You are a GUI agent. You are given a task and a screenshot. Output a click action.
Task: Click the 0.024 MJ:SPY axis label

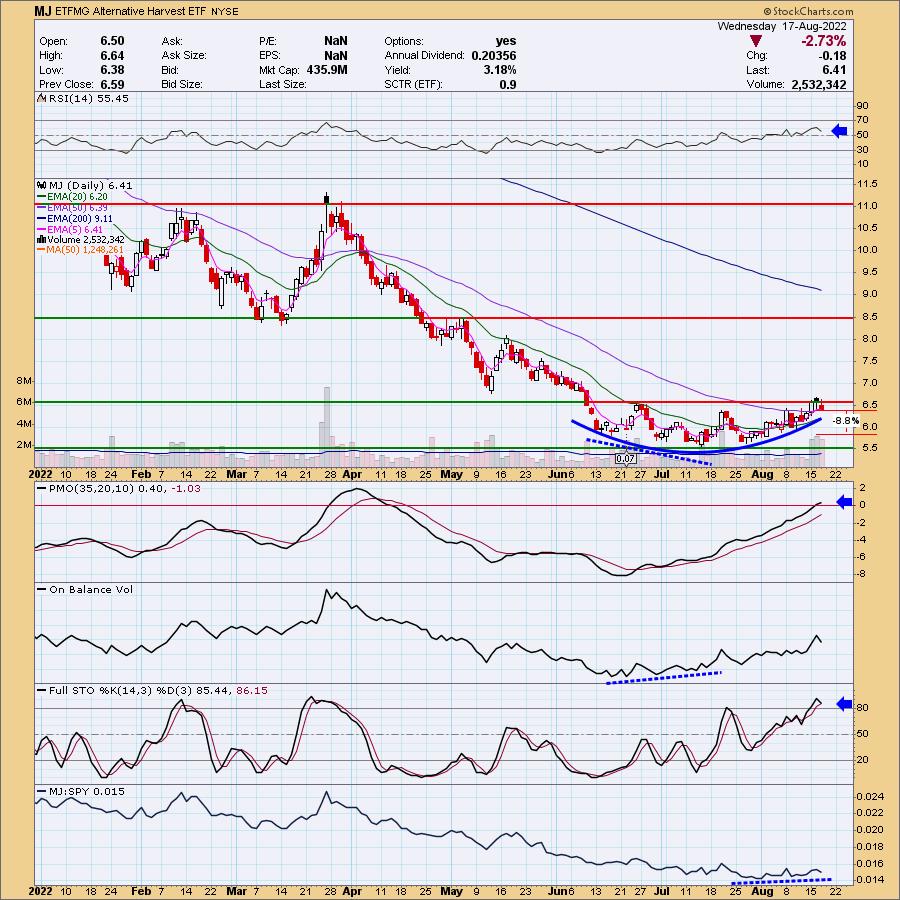point(870,796)
